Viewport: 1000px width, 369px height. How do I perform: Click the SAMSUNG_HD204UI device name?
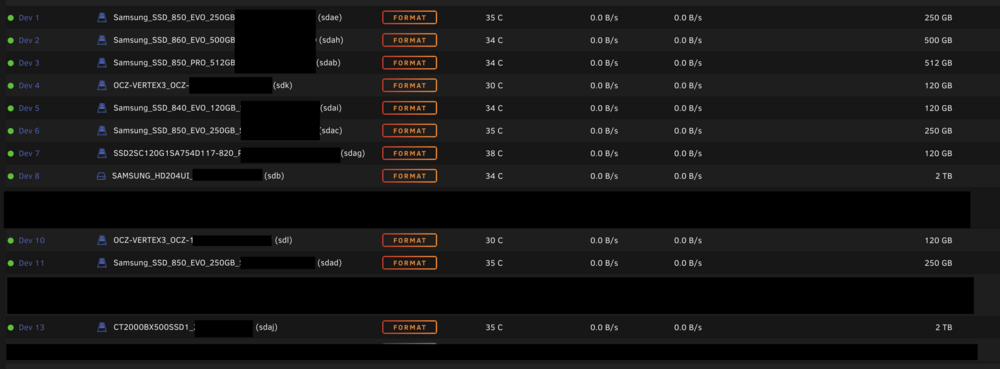(x=152, y=176)
